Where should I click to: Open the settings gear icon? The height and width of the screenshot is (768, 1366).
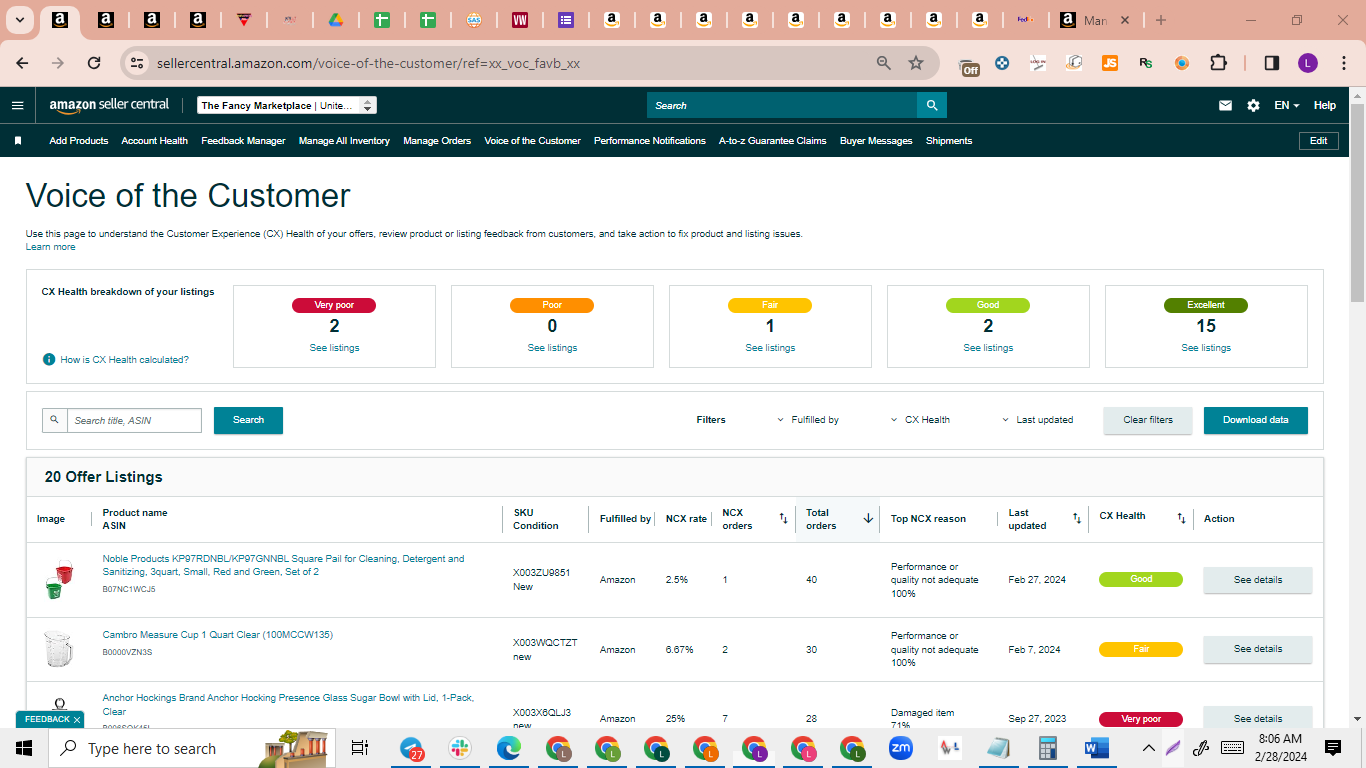[x=1253, y=105]
